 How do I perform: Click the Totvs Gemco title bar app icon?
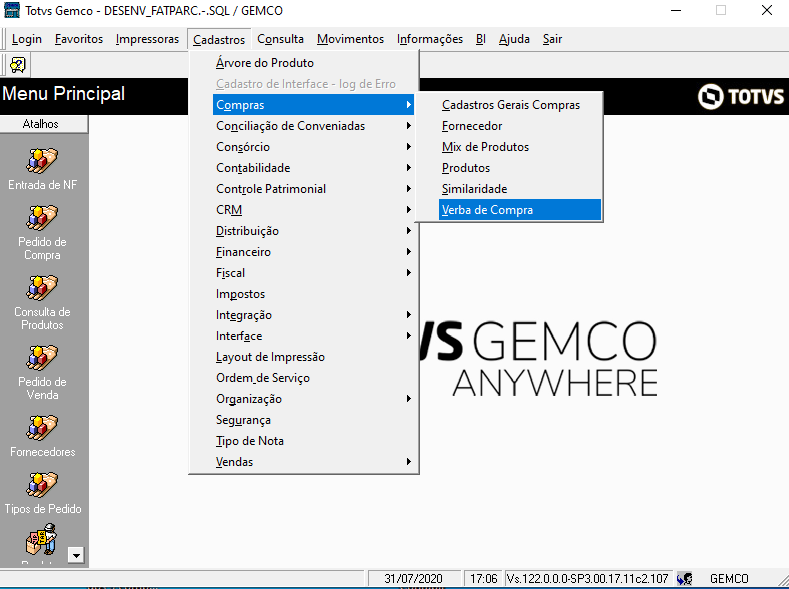(x=12, y=10)
